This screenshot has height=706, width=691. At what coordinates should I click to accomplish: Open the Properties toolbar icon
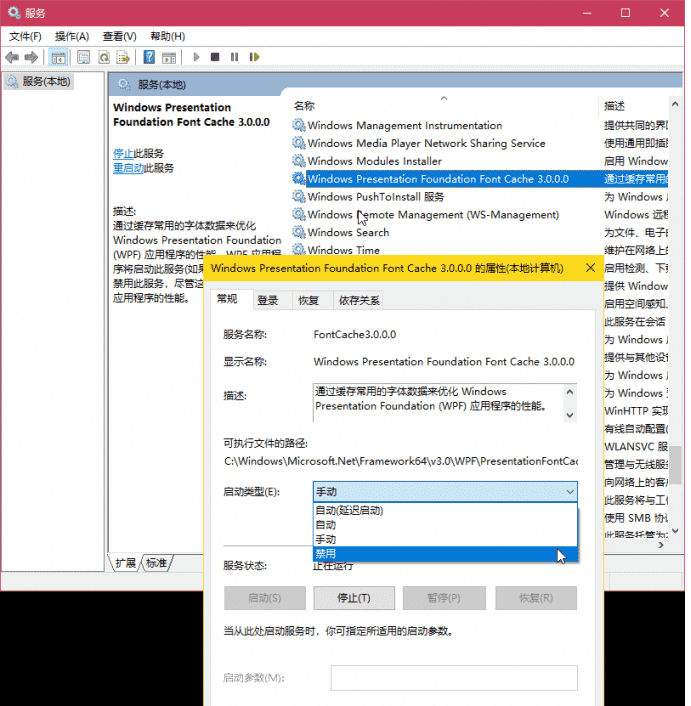pyautogui.click(x=83, y=57)
